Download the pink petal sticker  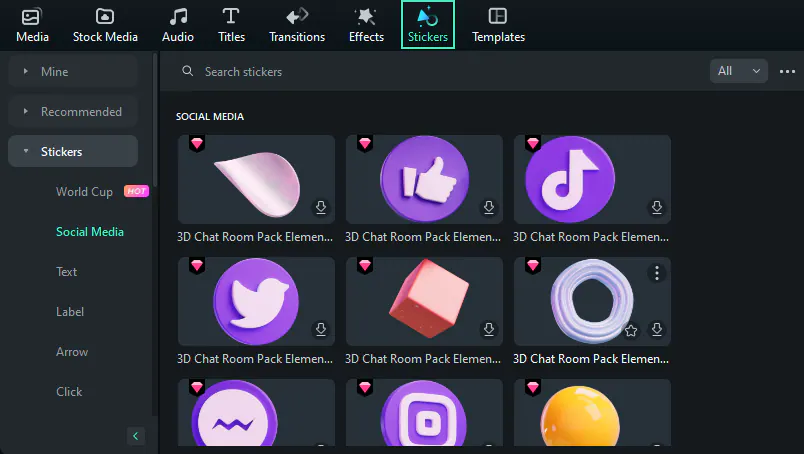tap(321, 207)
